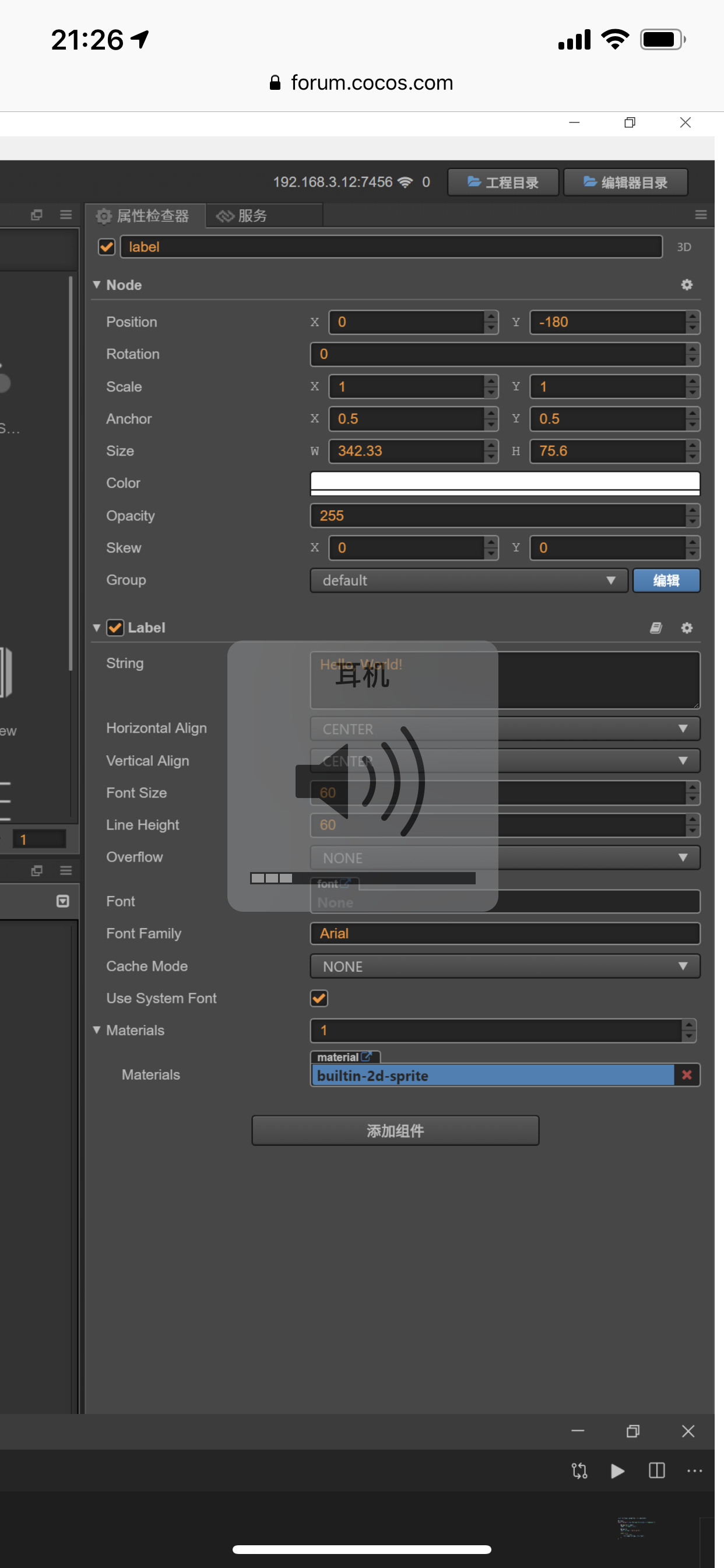Click the Rotation value field

click(x=498, y=354)
